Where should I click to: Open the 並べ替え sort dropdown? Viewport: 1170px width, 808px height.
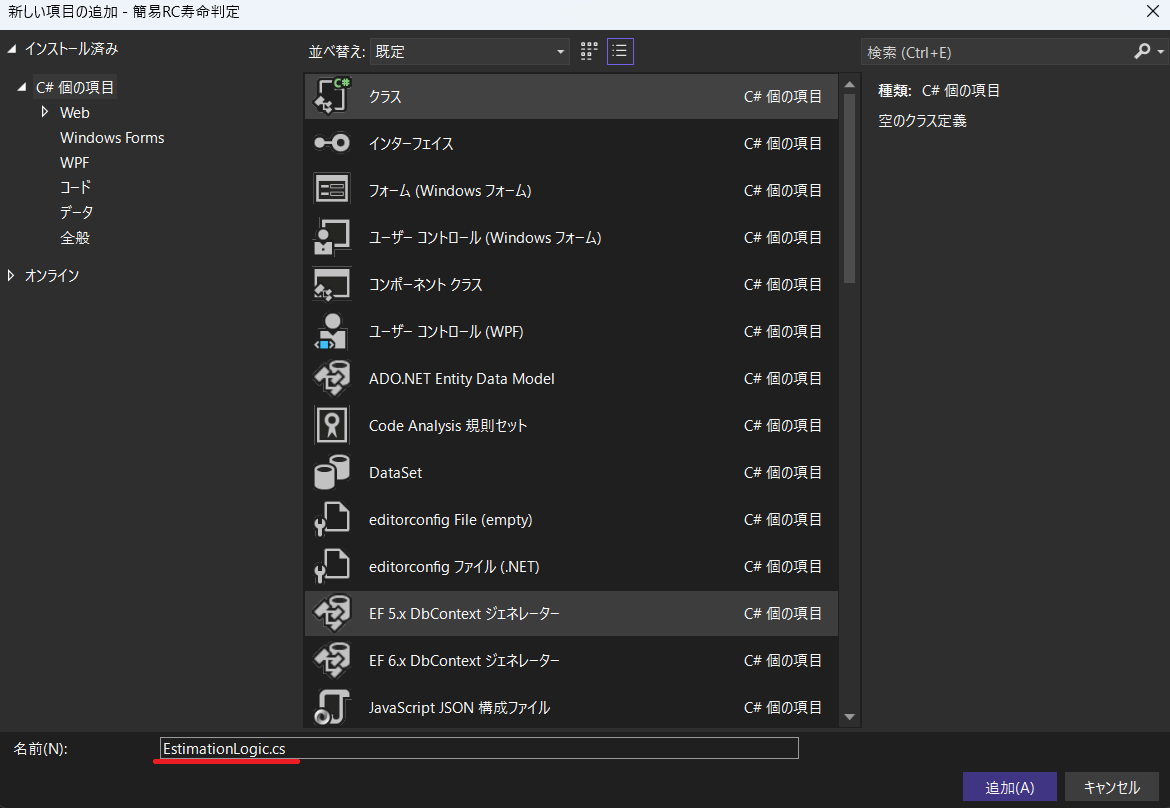(x=470, y=51)
